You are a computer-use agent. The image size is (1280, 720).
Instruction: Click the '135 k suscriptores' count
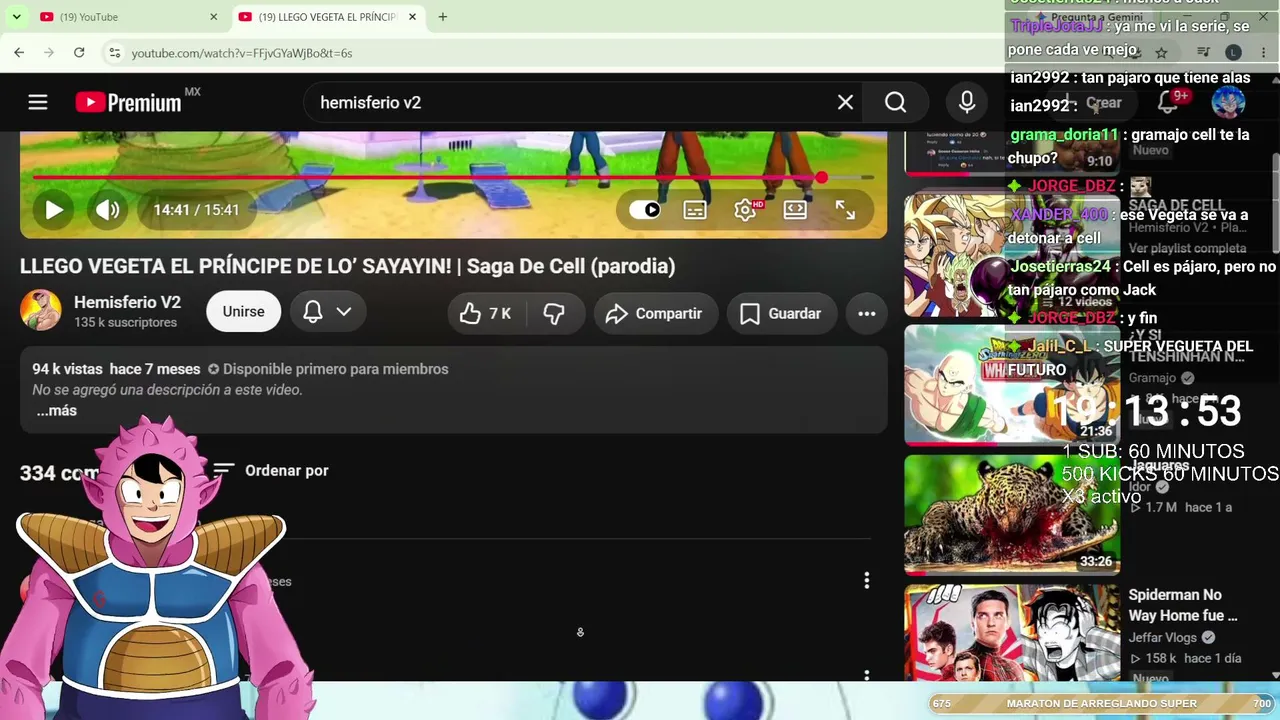tap(125, 322)
